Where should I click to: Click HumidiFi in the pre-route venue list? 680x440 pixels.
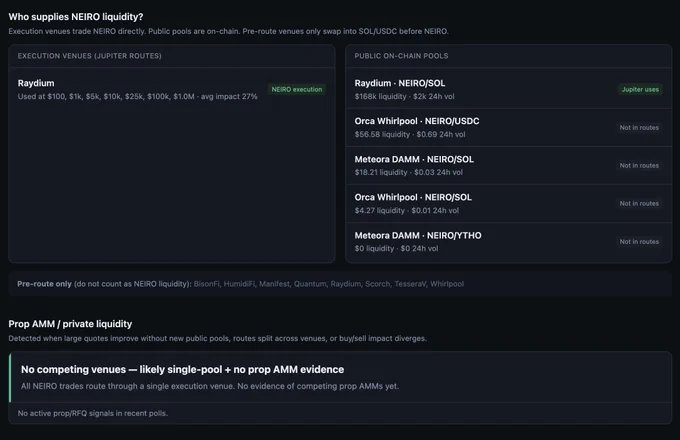(239, 284)
